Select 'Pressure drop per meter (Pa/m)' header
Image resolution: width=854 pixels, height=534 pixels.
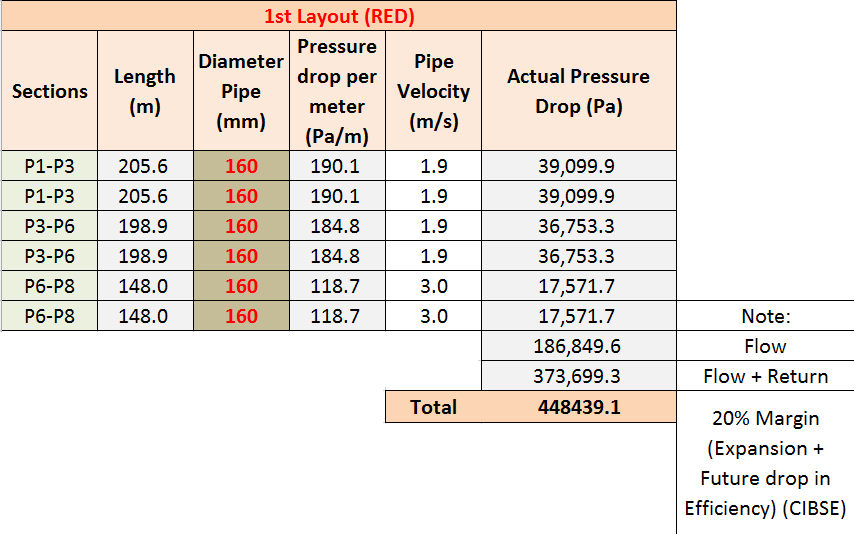click(x=337, y=91)
